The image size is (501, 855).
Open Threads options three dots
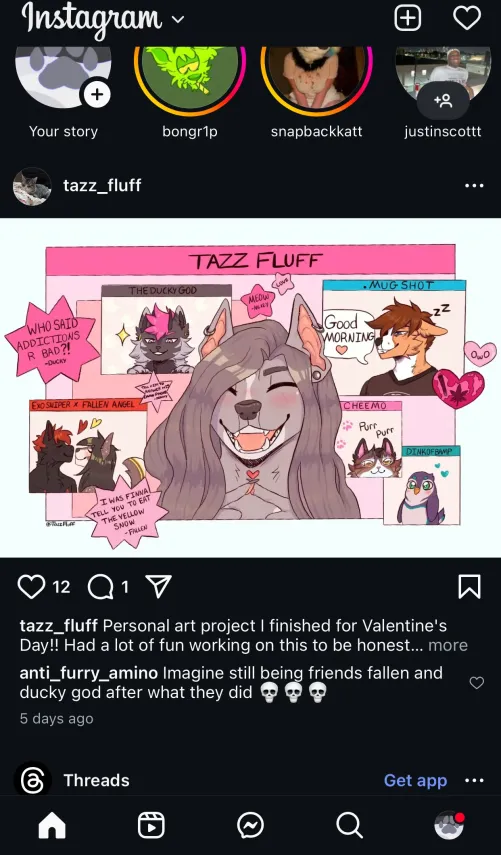(x=474, y=780)
